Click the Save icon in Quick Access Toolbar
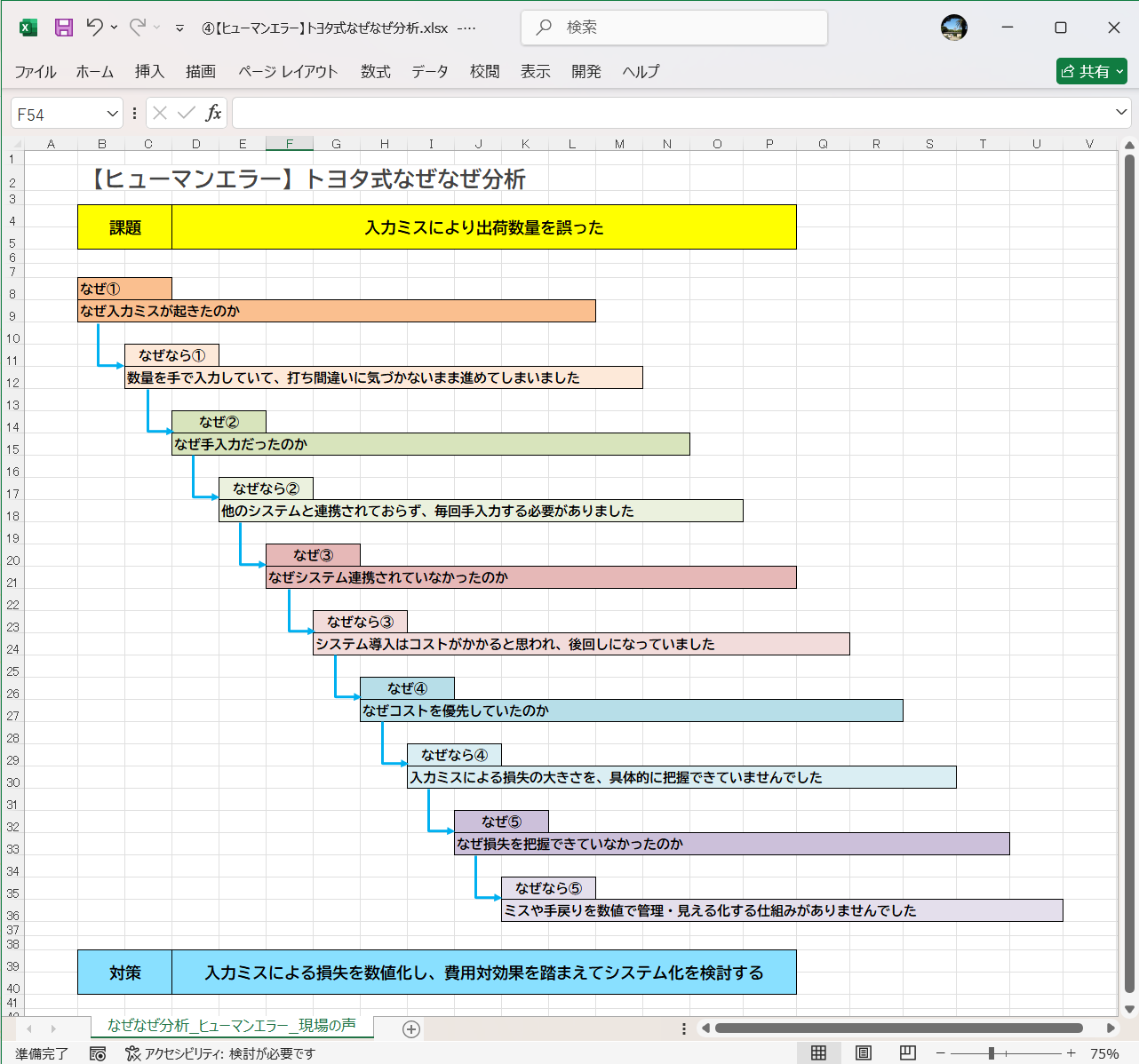The height and width of the screenshot is (1064, 1139). click(x=63, y=28)
